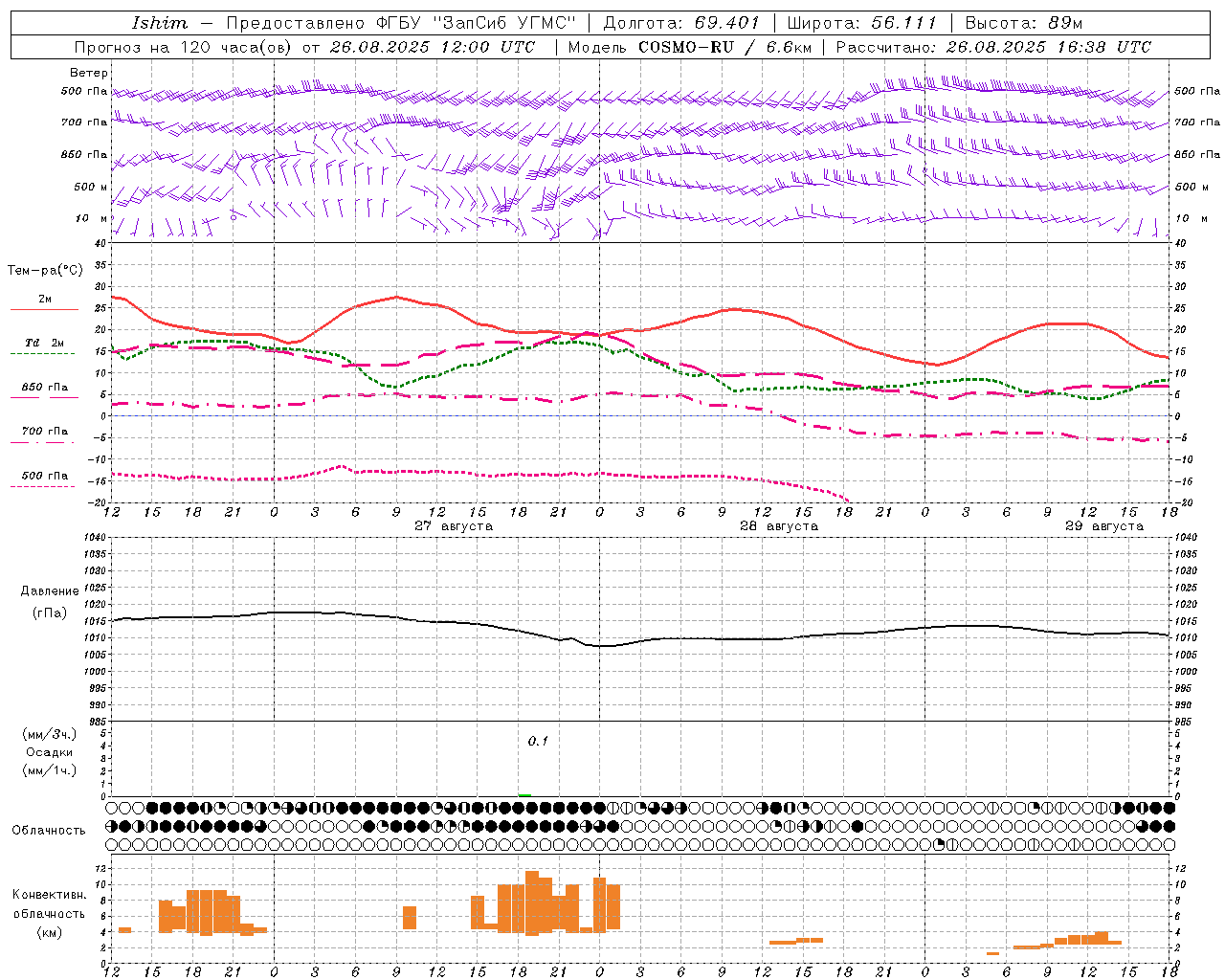
Task: Click the red solid line sample under 2м legend
Action: click(44, 309)
